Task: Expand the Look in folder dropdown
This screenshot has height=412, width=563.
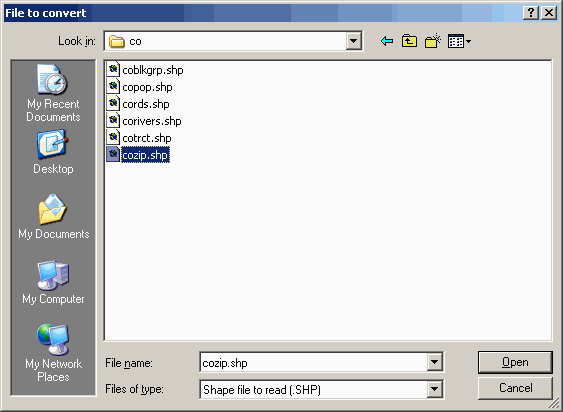Action: point(353,41)
